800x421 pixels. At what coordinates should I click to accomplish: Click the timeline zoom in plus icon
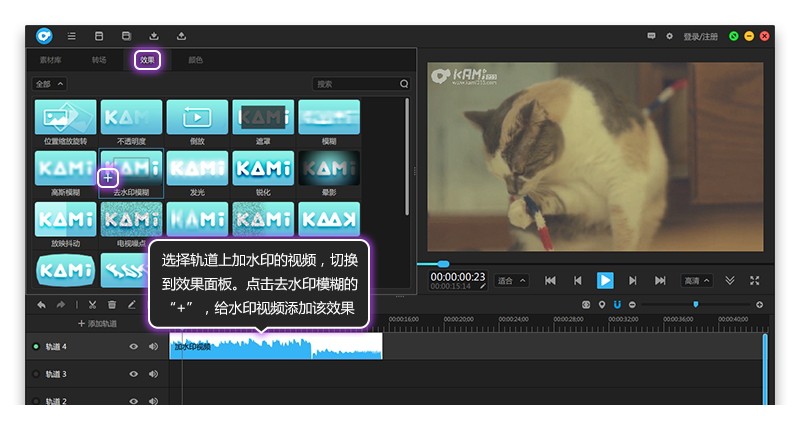(x=759, y=305)
